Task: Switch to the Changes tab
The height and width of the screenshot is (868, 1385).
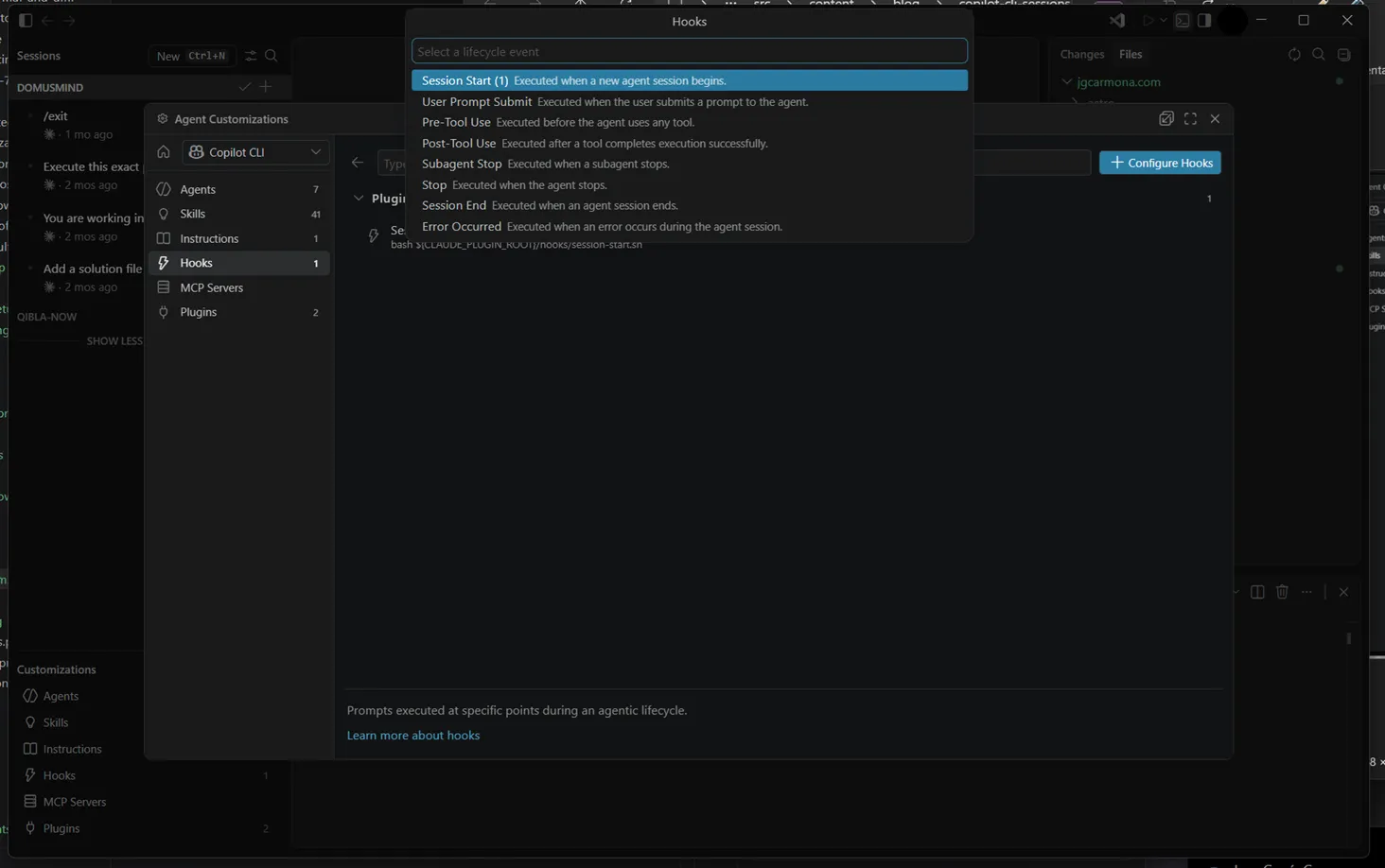Action: coord(1082,55)
